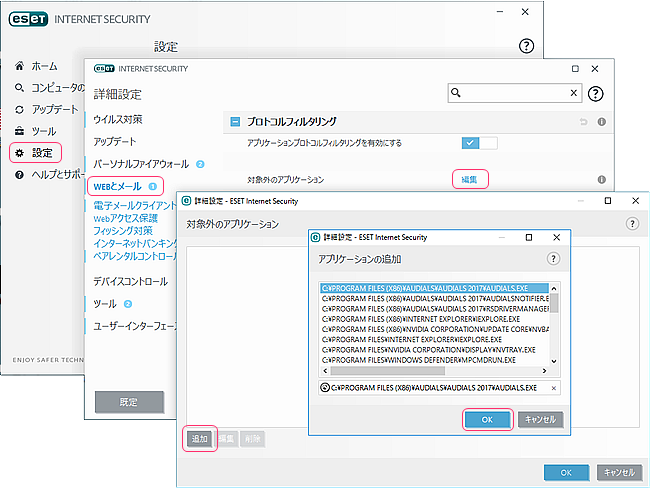Viewport: 650px width, 488px height.
Task: Click 編集 for 対象外のアプリケーション
Action: 470,179
